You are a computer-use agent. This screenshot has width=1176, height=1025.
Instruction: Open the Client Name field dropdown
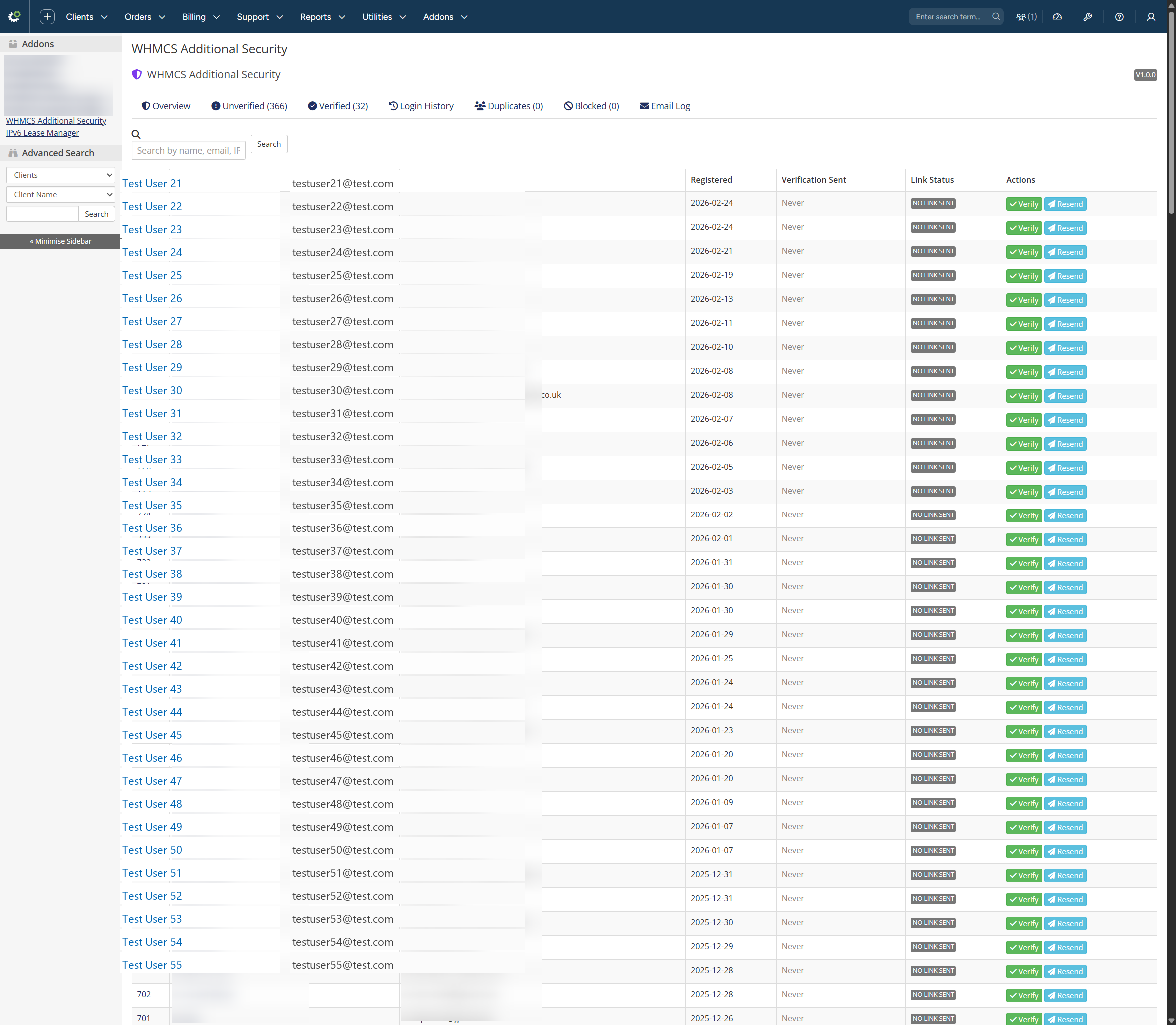(60, 194)
